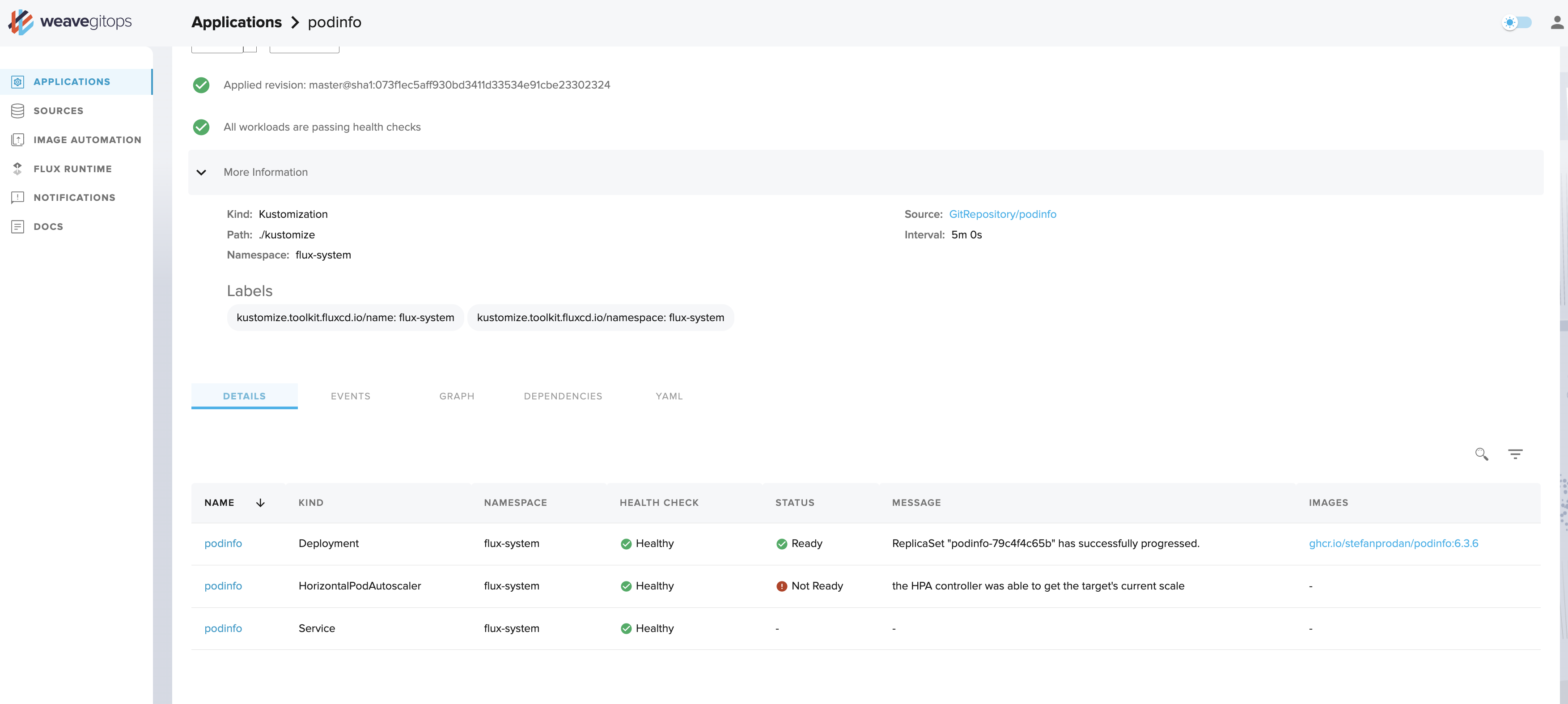
Task: Open Sources database icon in sidebar
Action: pos(17,111)
